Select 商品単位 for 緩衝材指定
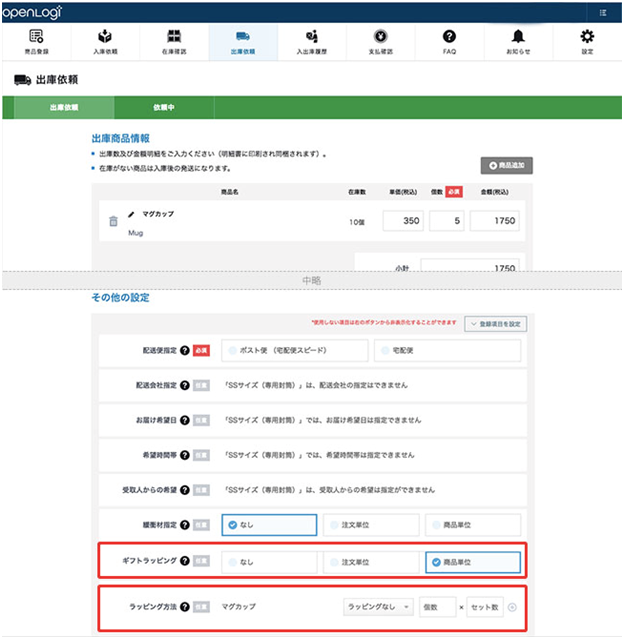624x639 pixels. (x=473, y=525)
